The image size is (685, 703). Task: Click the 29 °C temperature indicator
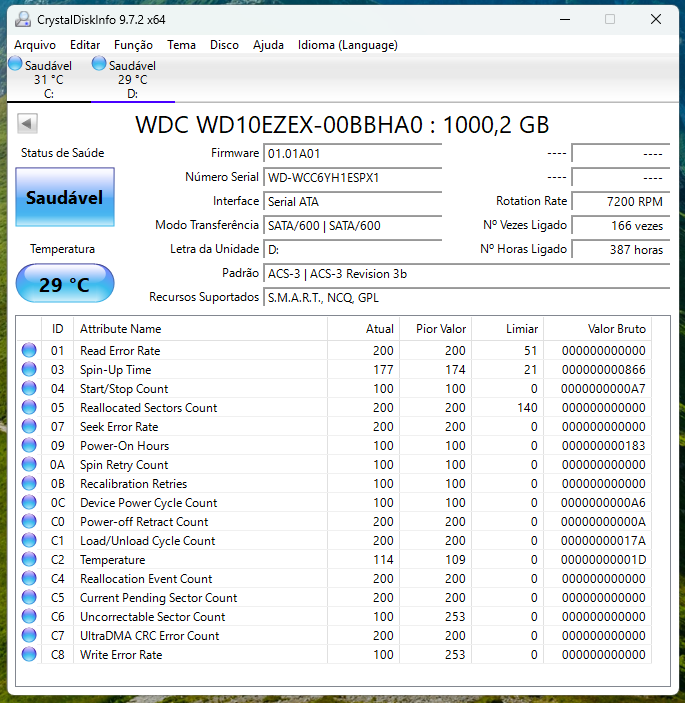pyautogui.click(x=65, y=285)
